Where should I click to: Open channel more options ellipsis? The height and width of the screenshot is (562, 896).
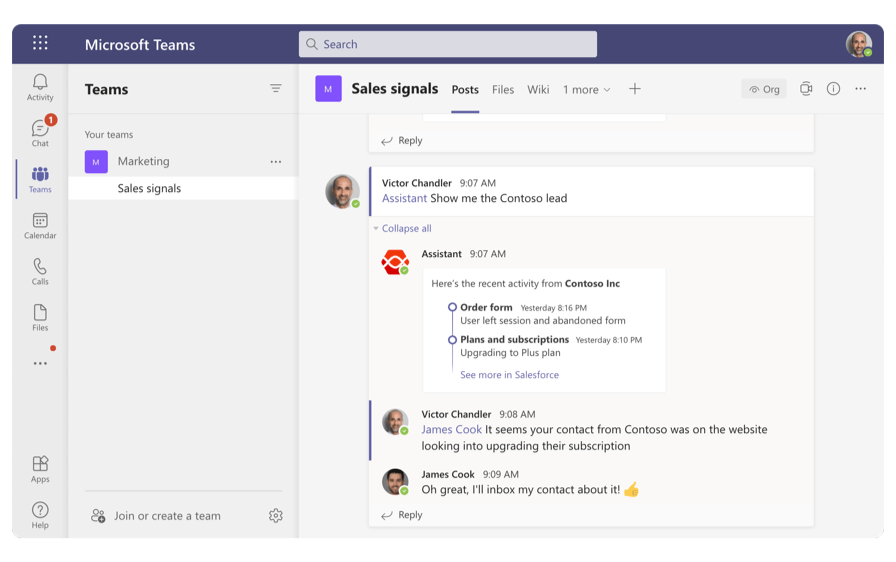(x=861, y=89)
